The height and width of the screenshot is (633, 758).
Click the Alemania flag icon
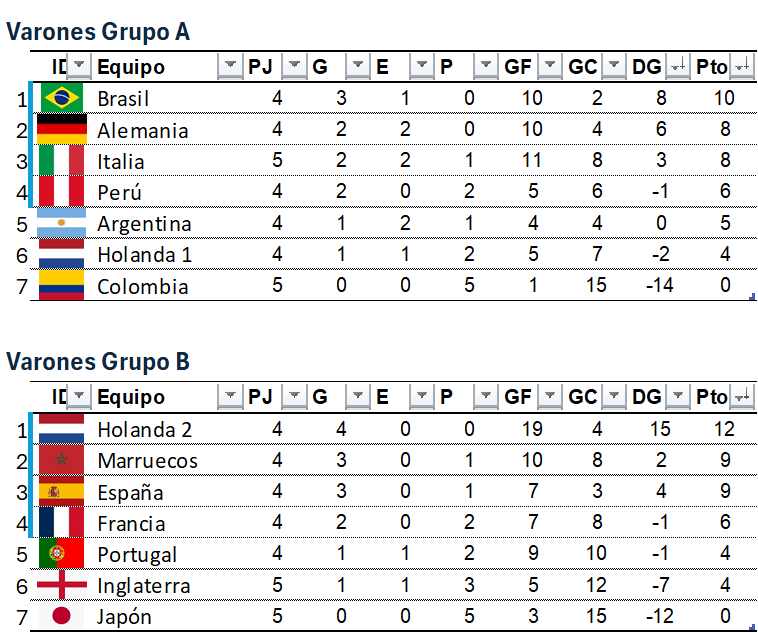click(x=62, y=129)
